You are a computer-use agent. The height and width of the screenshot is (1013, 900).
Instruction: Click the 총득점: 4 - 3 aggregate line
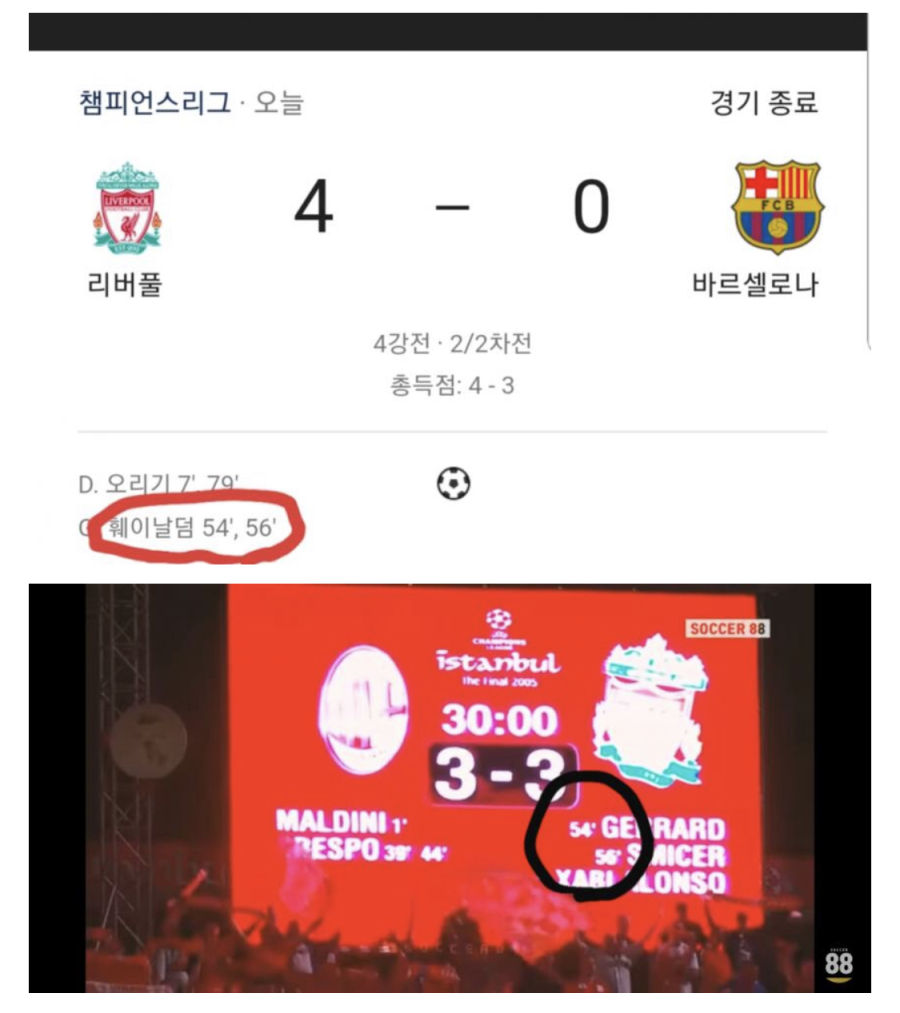click(452, 386)
